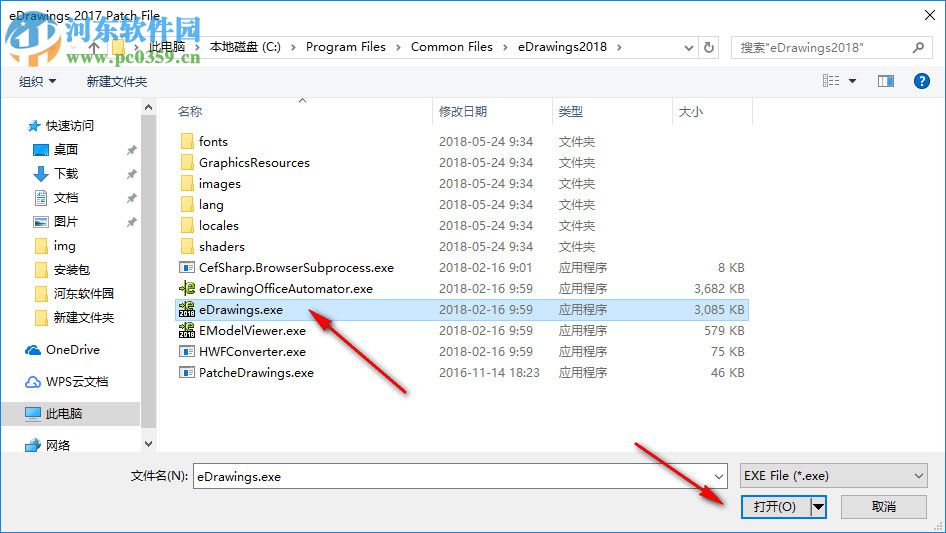
Task: Click the 取消 button
Action: click(884, 506)
